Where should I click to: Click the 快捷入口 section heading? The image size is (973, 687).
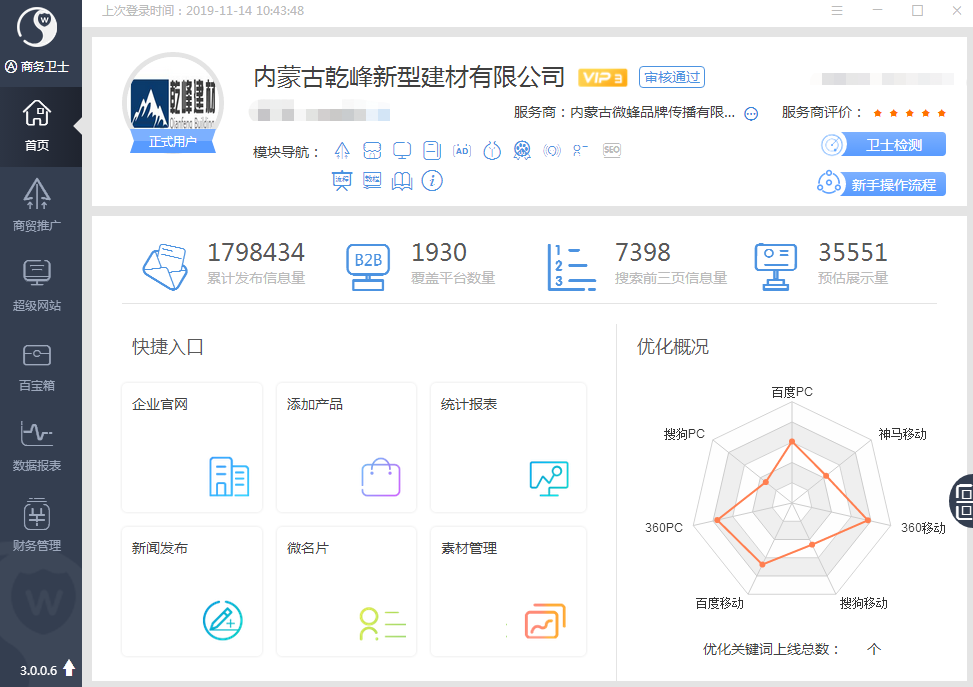[x=168, y=347]
